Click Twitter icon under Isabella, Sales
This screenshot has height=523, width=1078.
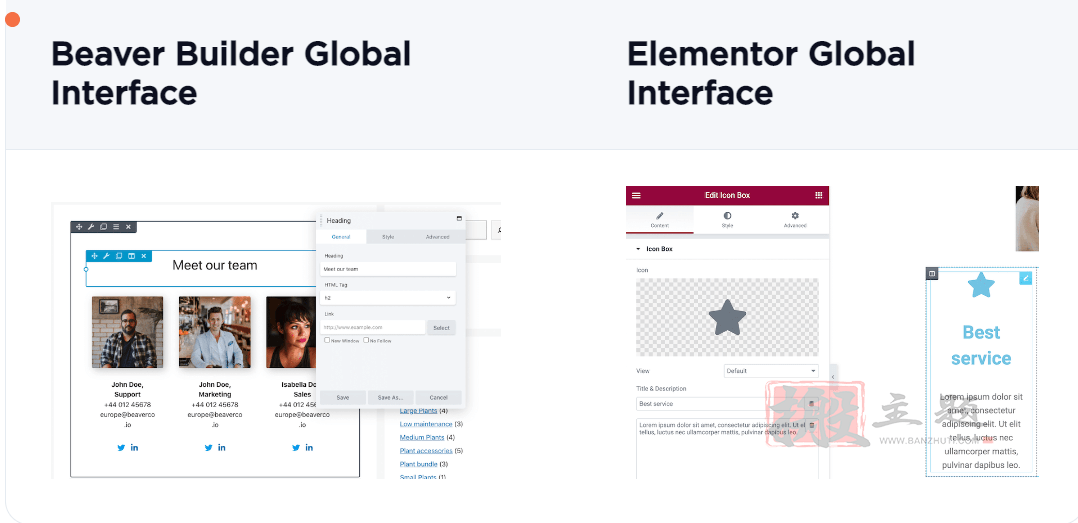click(x=296, y=447)
